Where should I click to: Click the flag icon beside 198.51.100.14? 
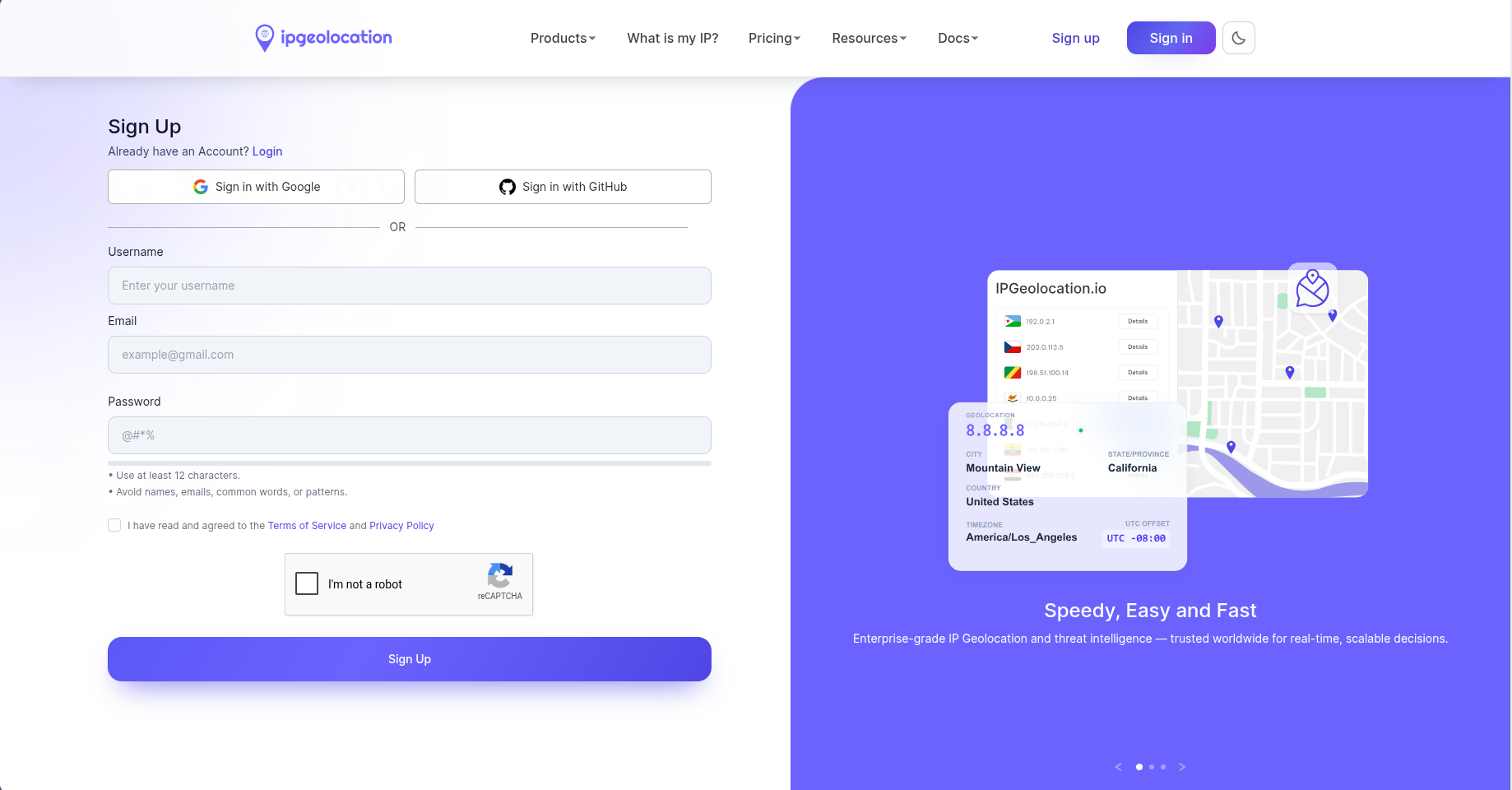(x=1013, y=373)
